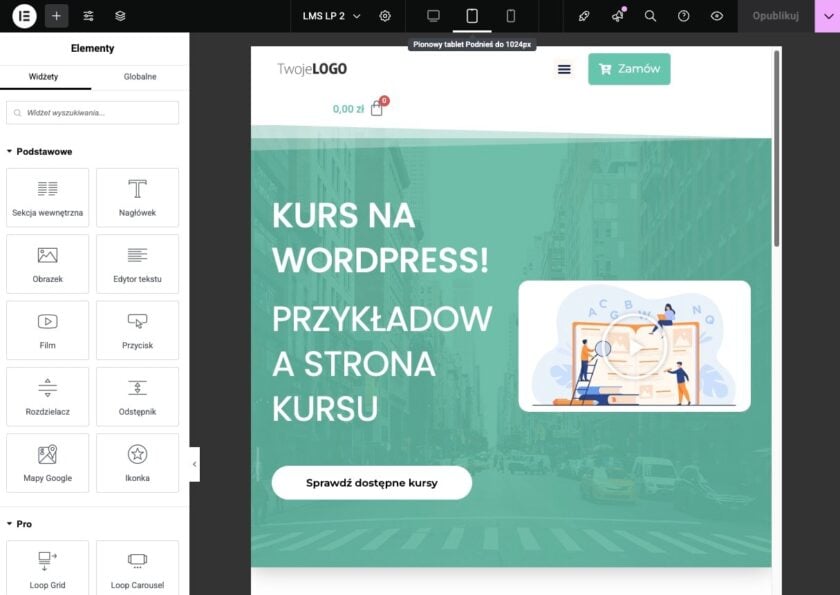Click in the widget search field
840x595 pixels.
[93, 112]
